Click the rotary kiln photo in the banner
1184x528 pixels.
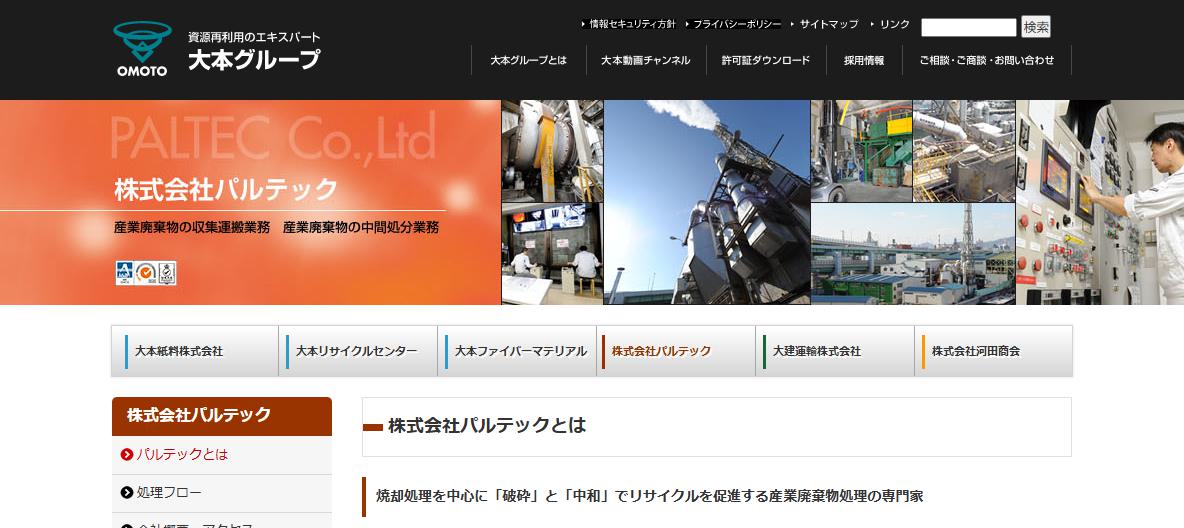552,150
